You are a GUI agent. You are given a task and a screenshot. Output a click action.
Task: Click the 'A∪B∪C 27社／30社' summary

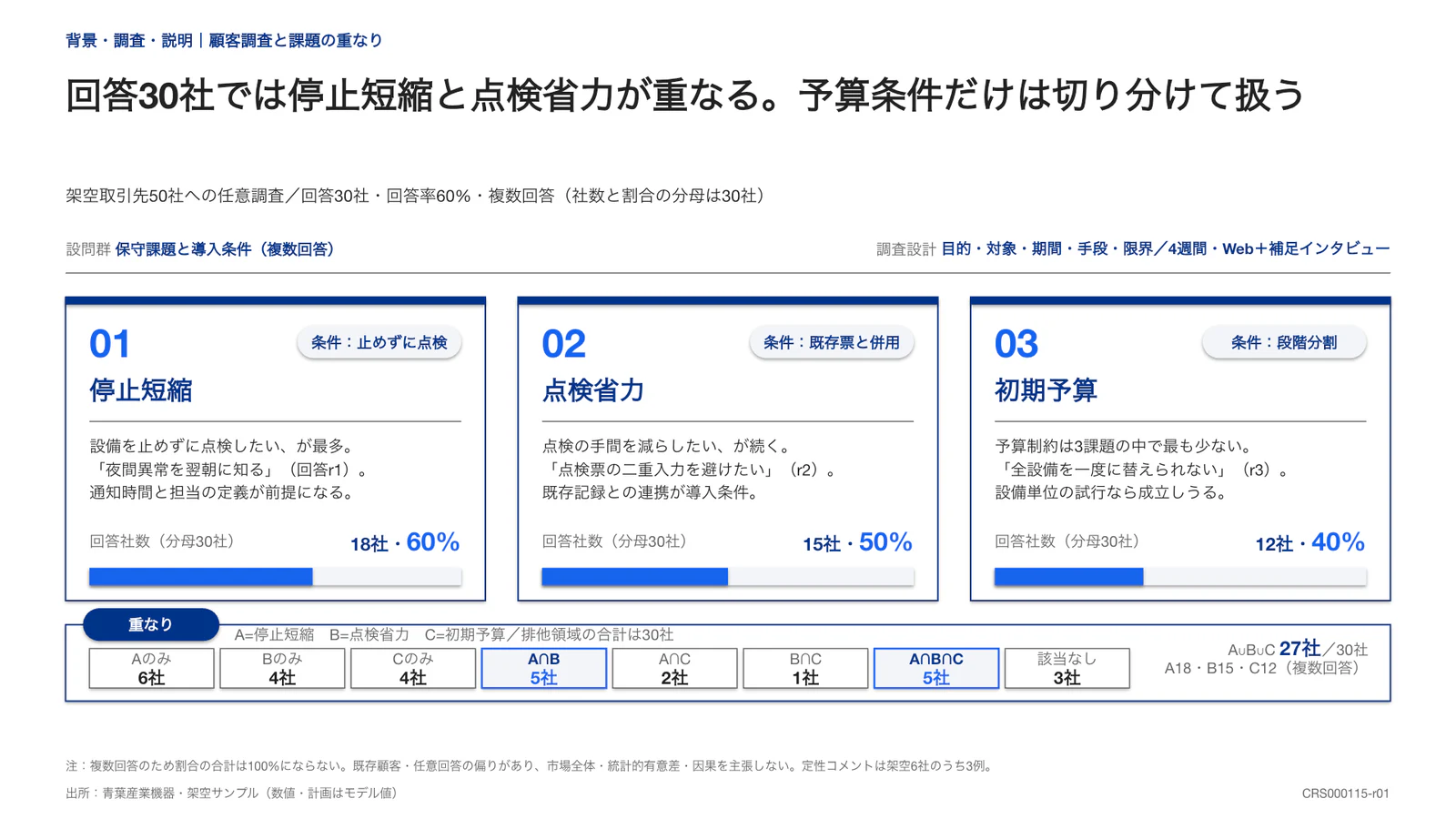point(1298,649)
